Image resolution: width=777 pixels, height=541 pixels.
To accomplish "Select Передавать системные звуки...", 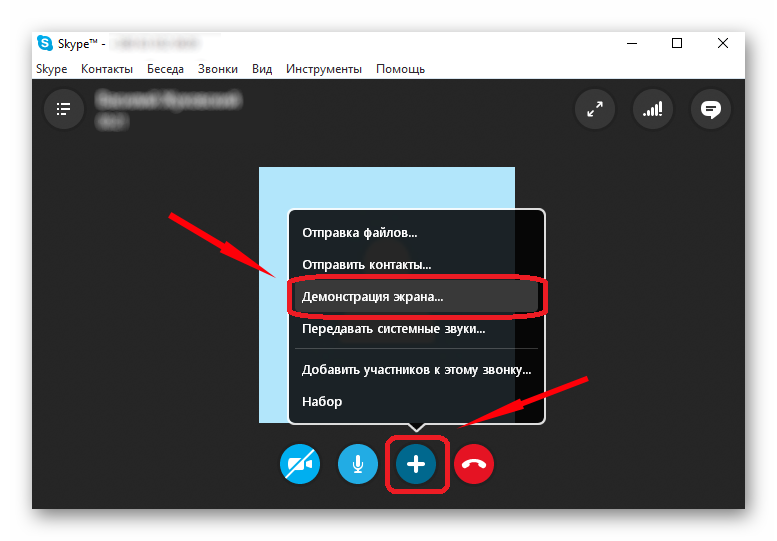I will click(x=416, y=328).
